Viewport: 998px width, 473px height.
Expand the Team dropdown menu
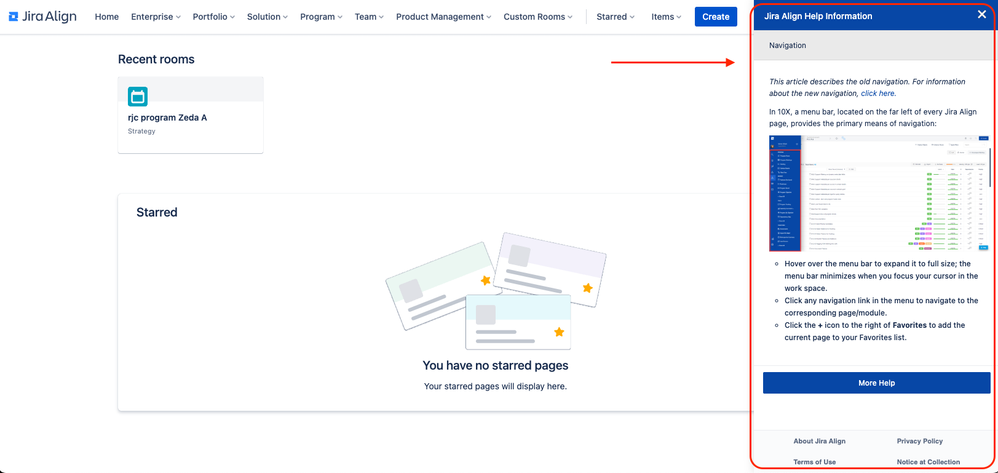pyautogui.click(x=369, y=17)
